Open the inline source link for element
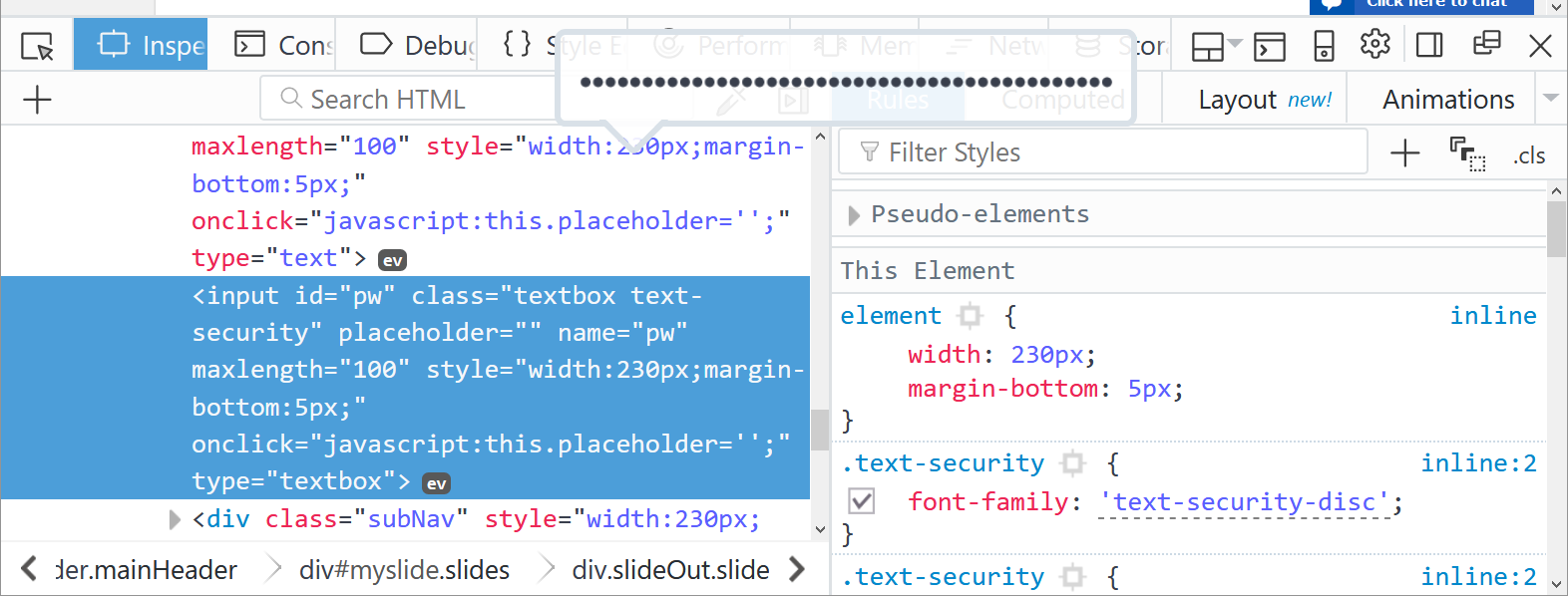 pos(1492,316)
